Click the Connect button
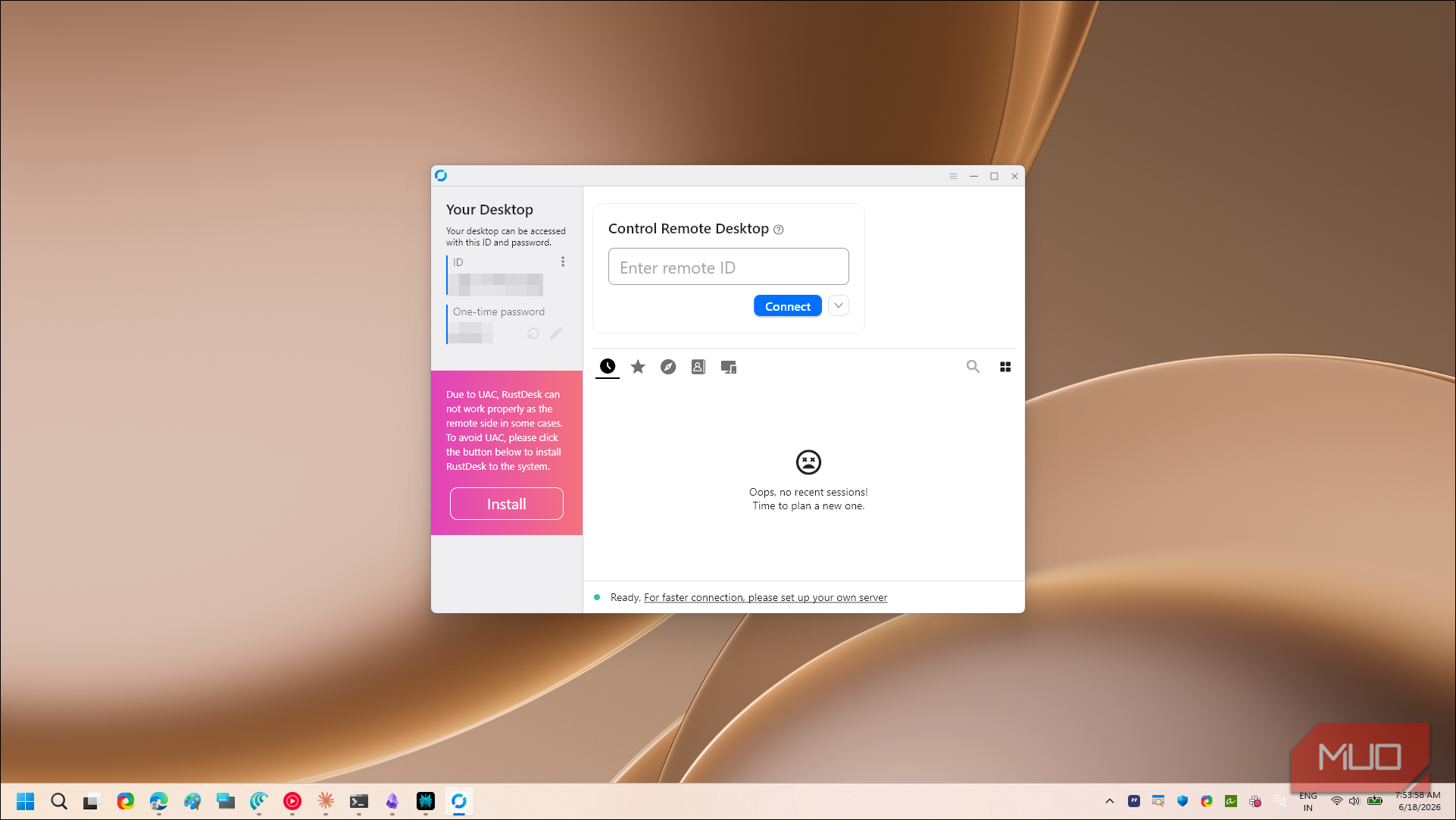The width and height of the screenshot is (1456, 820). point(788,306)
